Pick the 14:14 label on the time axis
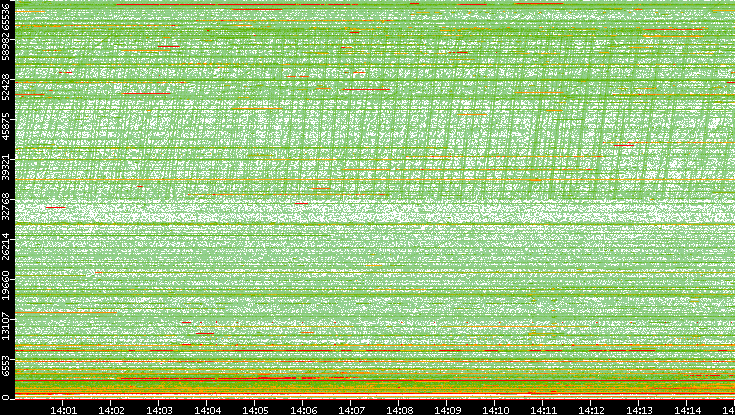The image size is (735, 415). click(687, 410)
